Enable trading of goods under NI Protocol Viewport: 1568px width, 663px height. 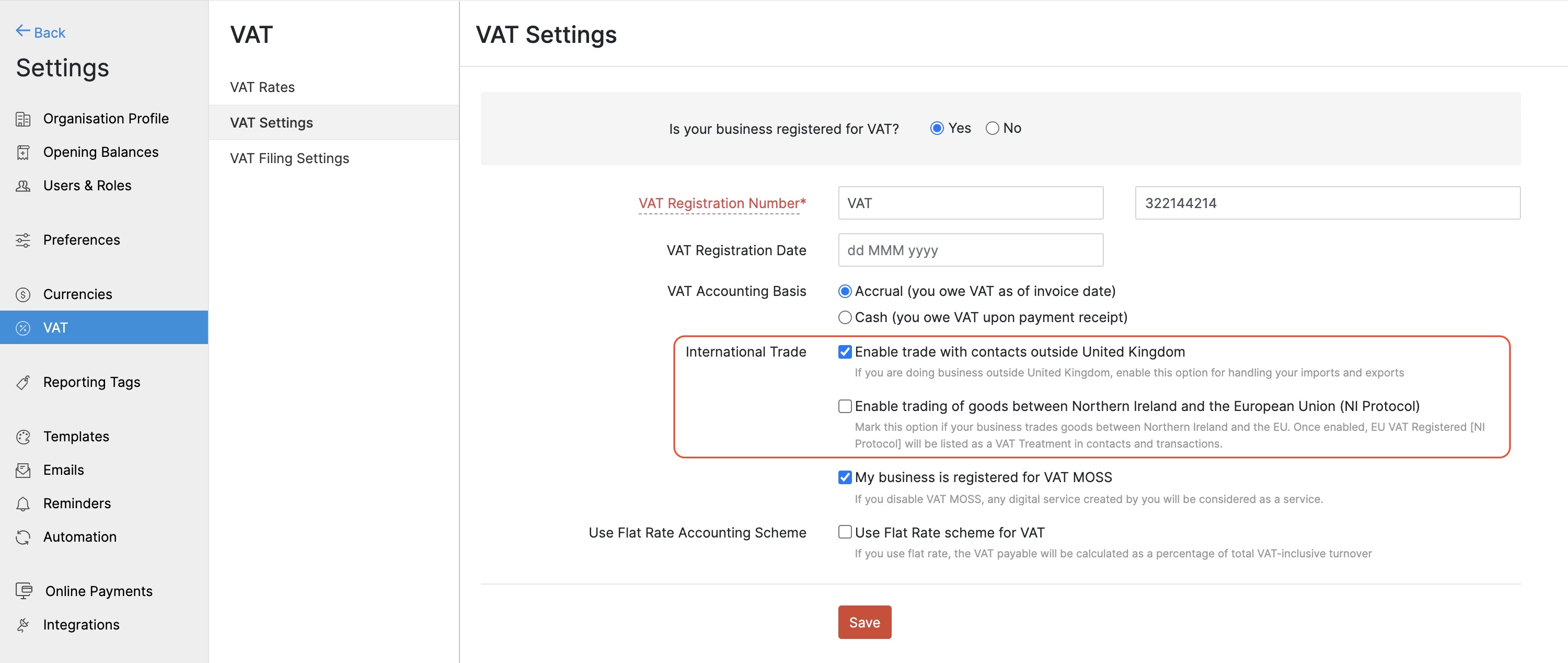[845, 405]
